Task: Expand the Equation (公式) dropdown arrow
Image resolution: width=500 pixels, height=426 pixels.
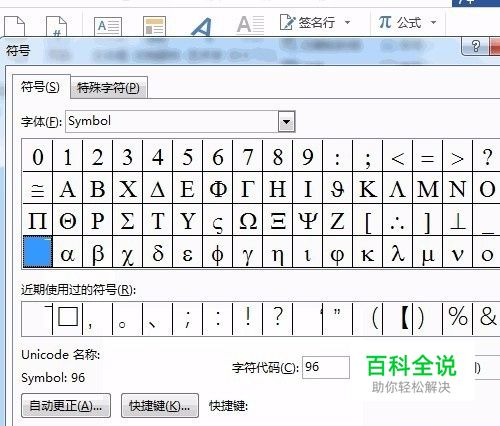Action: (x=433, y=23)
